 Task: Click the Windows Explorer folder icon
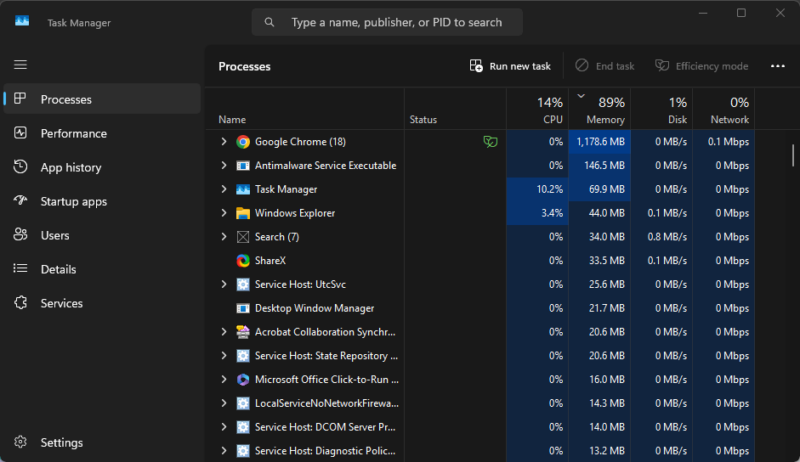tap(243, 213)
